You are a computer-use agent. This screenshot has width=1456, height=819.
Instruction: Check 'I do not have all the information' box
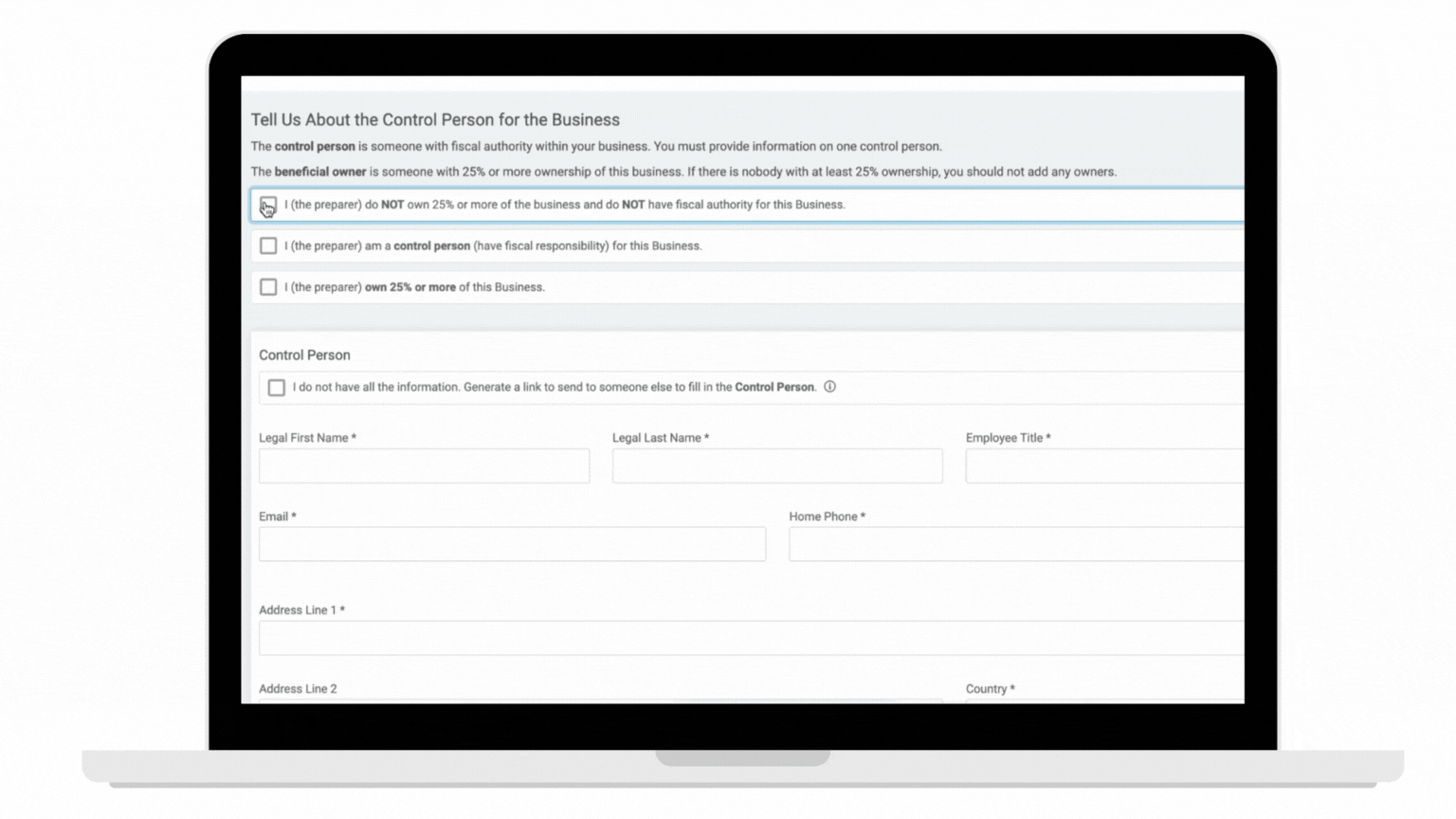[x=277, y=388]
